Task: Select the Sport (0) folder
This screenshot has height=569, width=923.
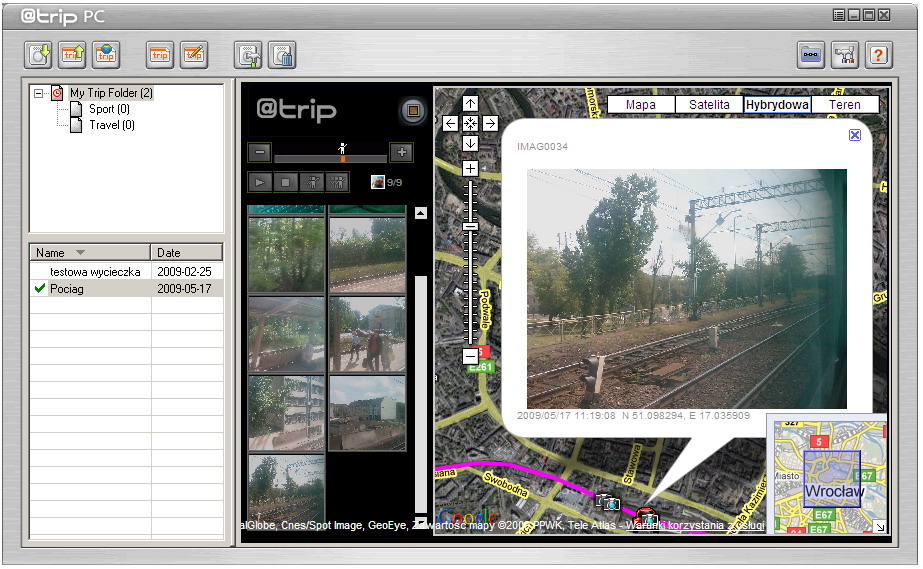Action: (x=109, y=109)
